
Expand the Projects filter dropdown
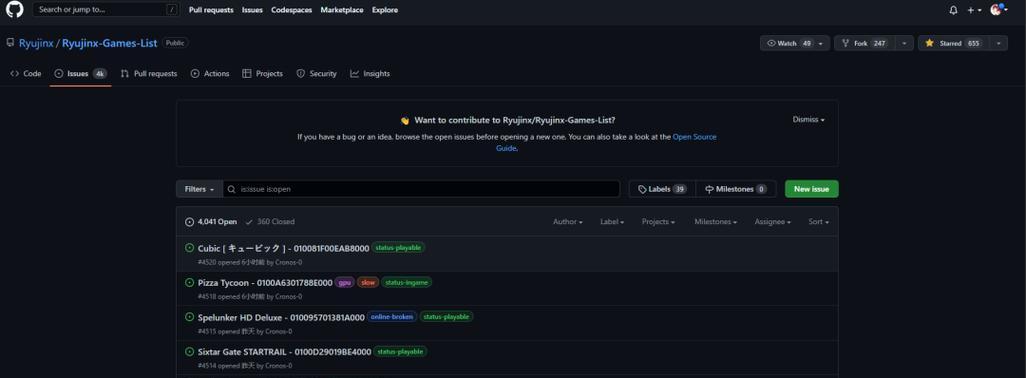pyautogui.click(x=658, y=222)
